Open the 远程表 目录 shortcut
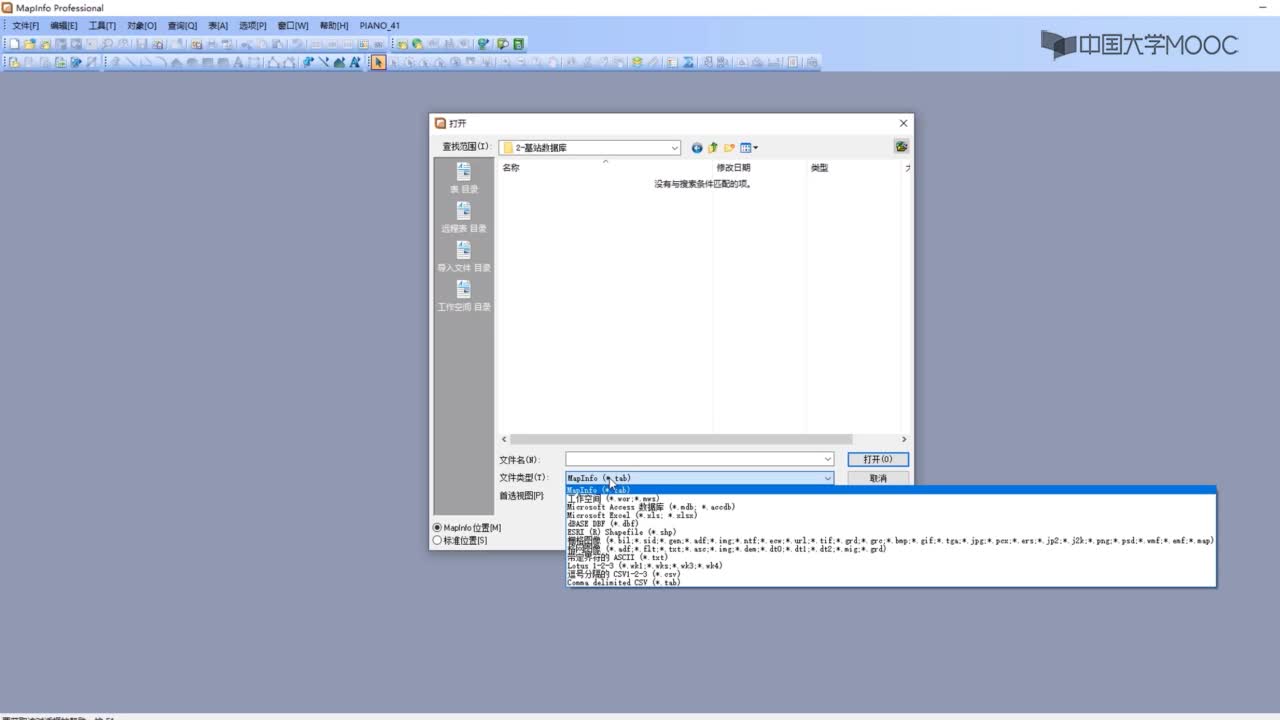This screenshot has height=720, width=1280. (464, 217)
